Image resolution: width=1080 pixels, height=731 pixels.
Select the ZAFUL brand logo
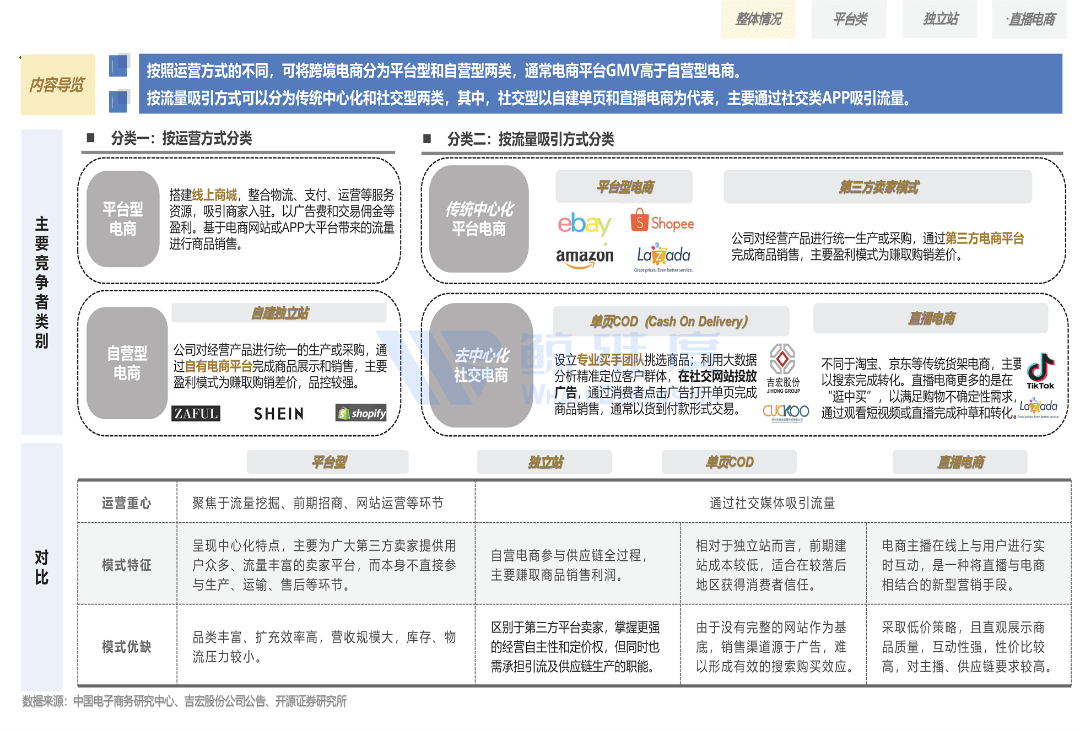[x=196, y=413]
